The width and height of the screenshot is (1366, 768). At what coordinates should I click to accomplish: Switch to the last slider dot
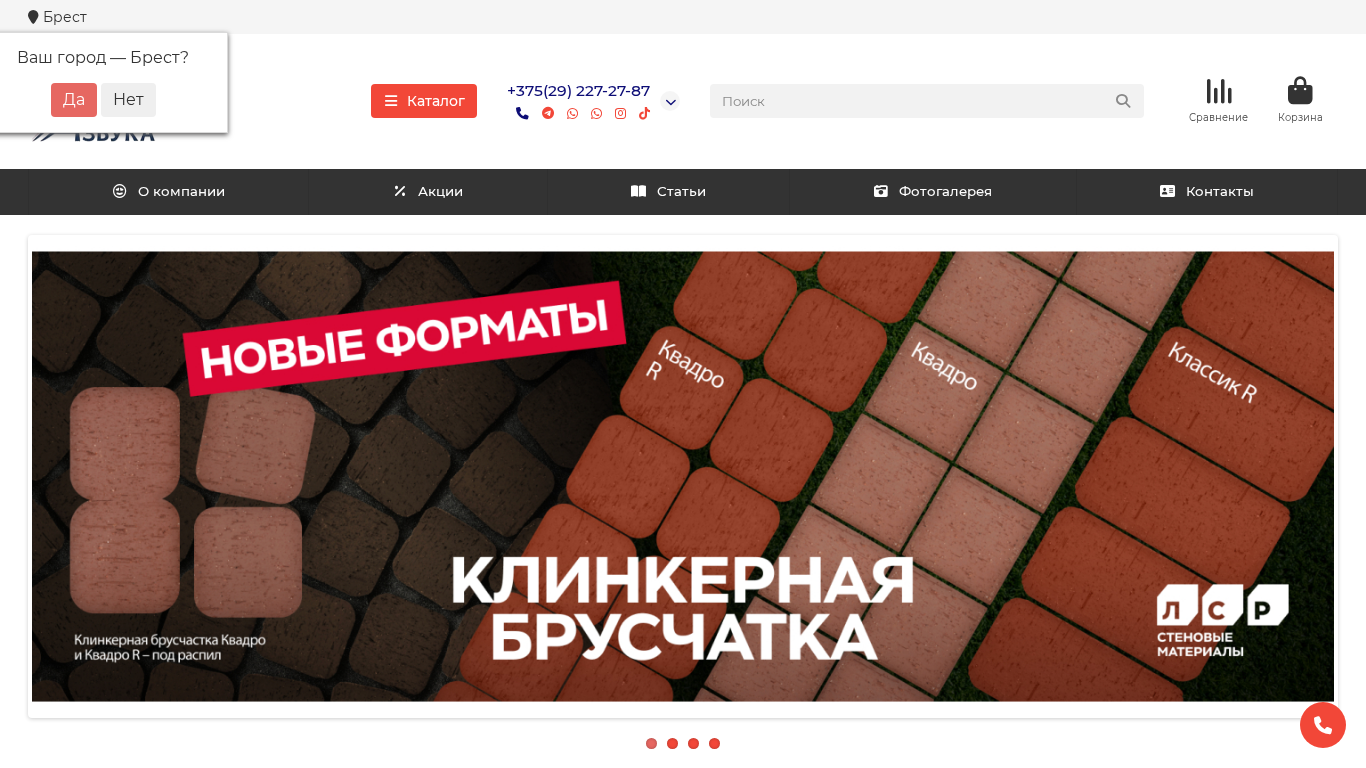[x=714, y=743]
